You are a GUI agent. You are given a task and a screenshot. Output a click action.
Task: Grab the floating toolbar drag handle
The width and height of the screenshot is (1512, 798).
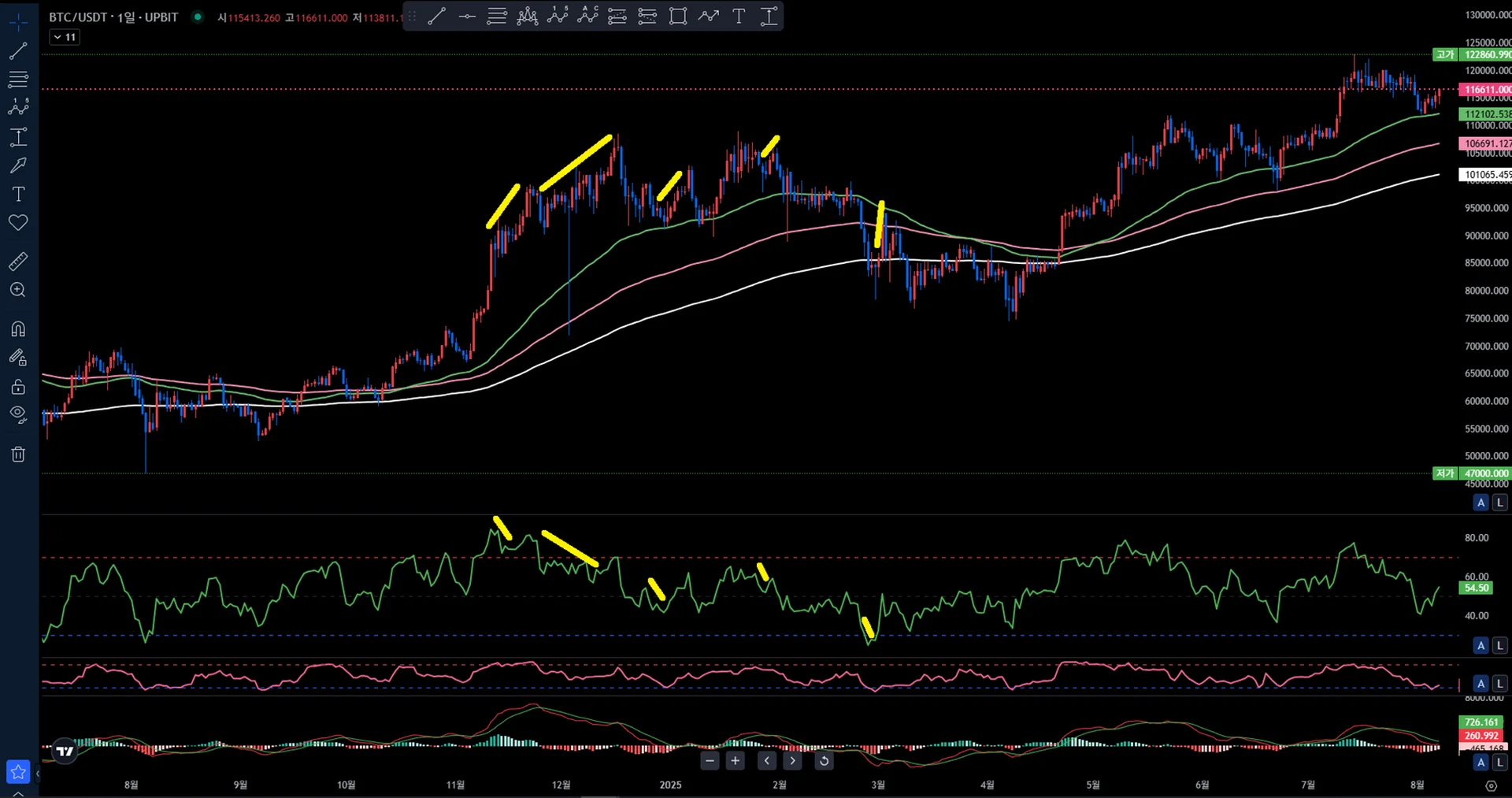click(411, 17)
